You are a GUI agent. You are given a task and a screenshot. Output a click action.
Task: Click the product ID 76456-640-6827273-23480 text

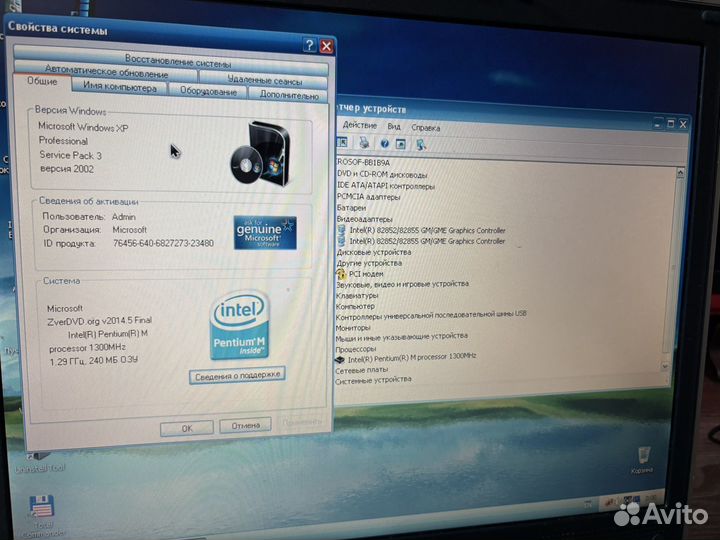click(x=163, y=243)
